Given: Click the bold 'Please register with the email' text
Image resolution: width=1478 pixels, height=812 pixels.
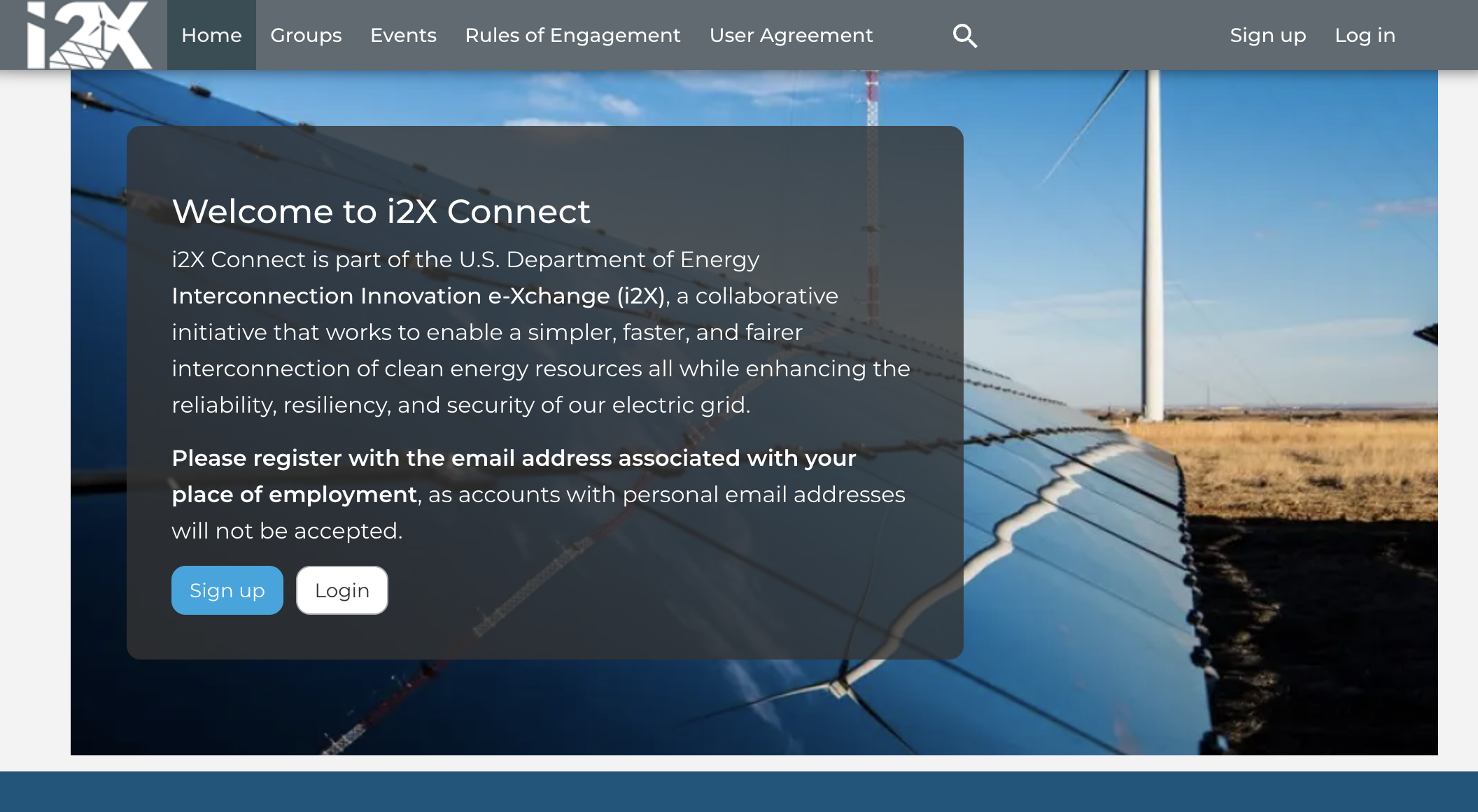Looking at the screenshot, I should pyautogui.click(x=514, y=476).
